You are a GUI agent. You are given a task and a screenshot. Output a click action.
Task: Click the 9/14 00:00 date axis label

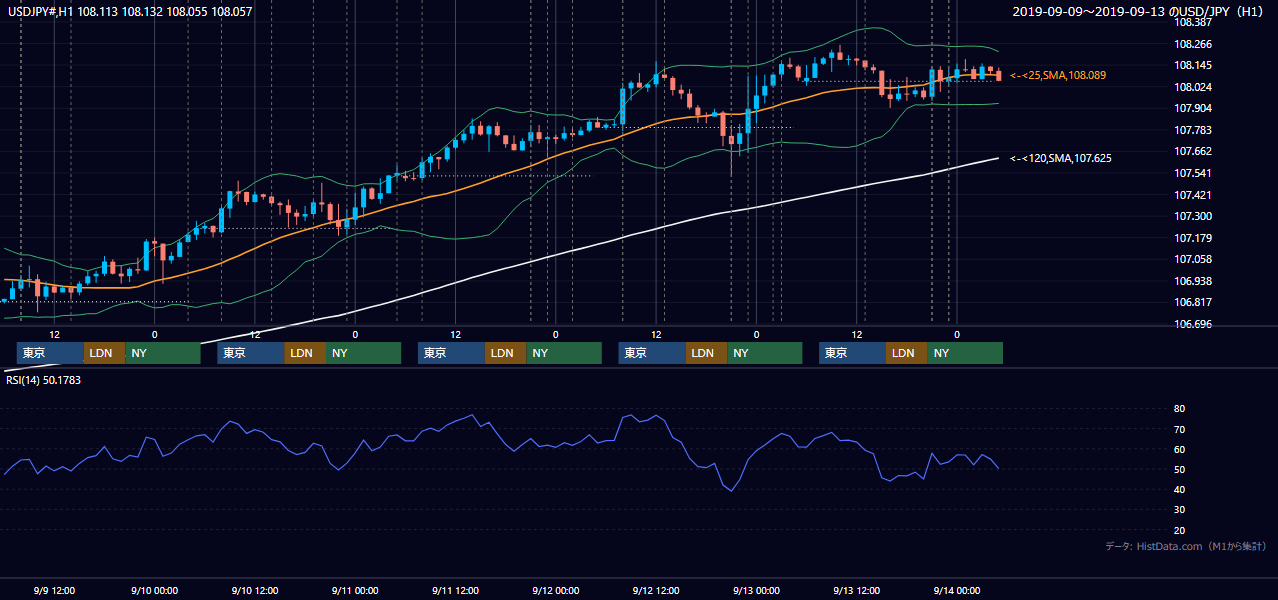click(957, 590)
